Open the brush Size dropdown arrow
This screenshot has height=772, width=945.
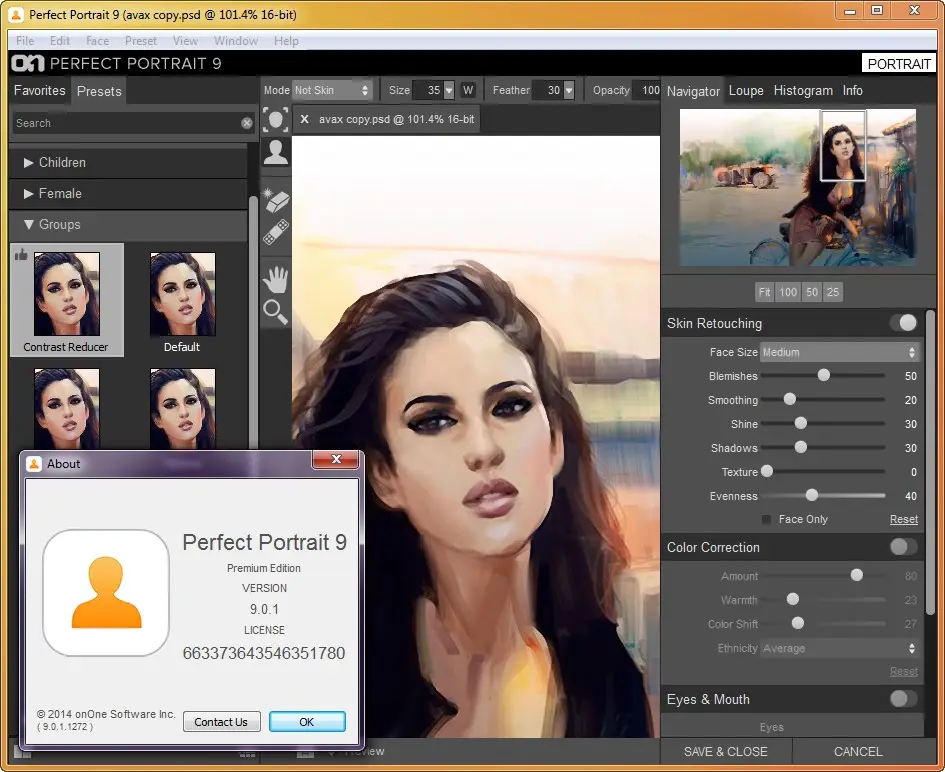point(449,90)
